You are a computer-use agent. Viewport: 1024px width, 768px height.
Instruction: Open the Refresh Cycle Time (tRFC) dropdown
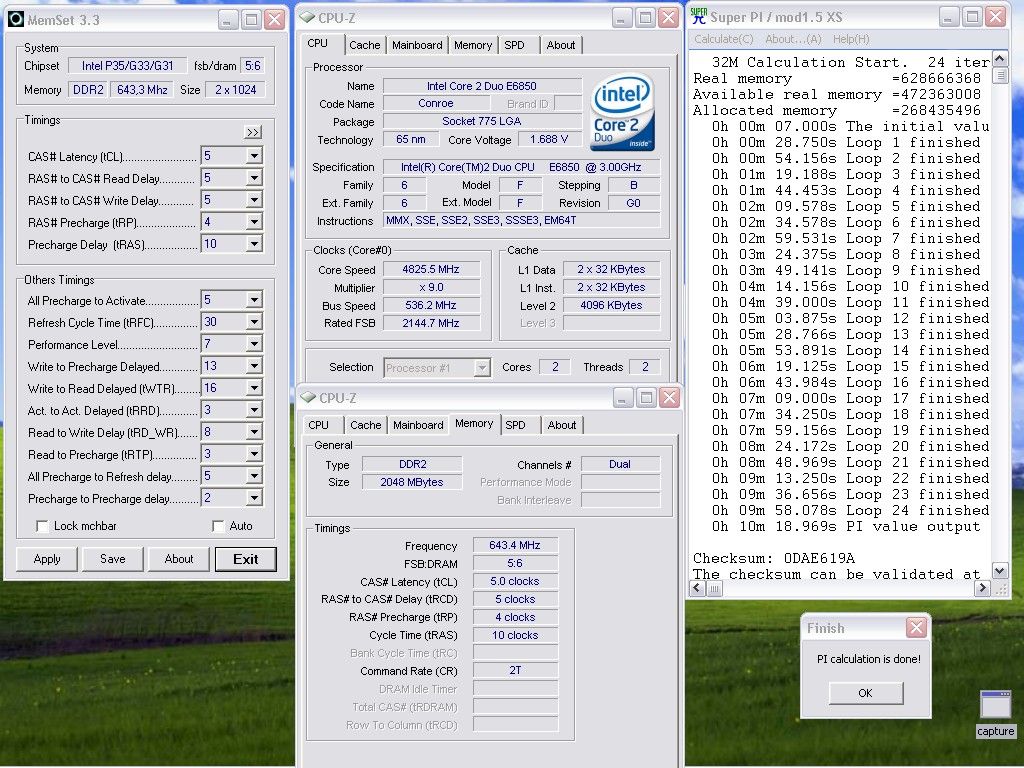click(254, 322)
